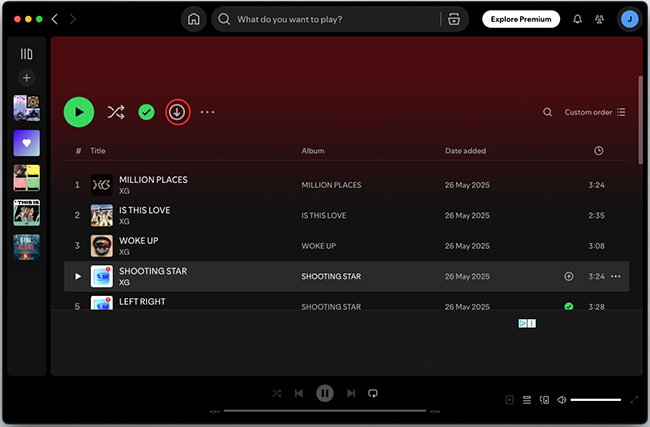The image size is (650, 427).
Task: Go to the Home page
Action: click(x=194, y=19)
